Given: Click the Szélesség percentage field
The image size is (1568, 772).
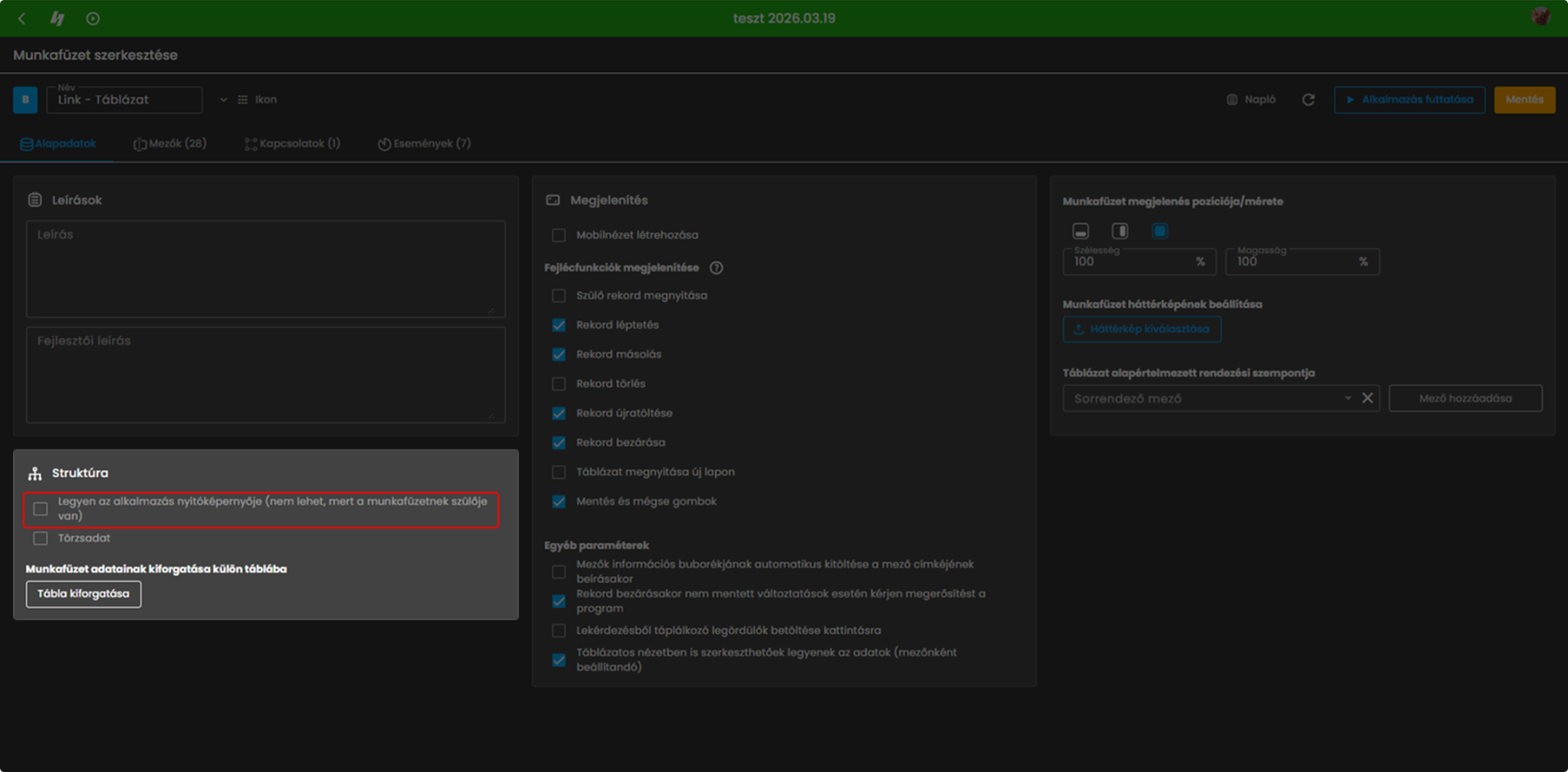Looking at the screenshot, I should coord(1140,261).
